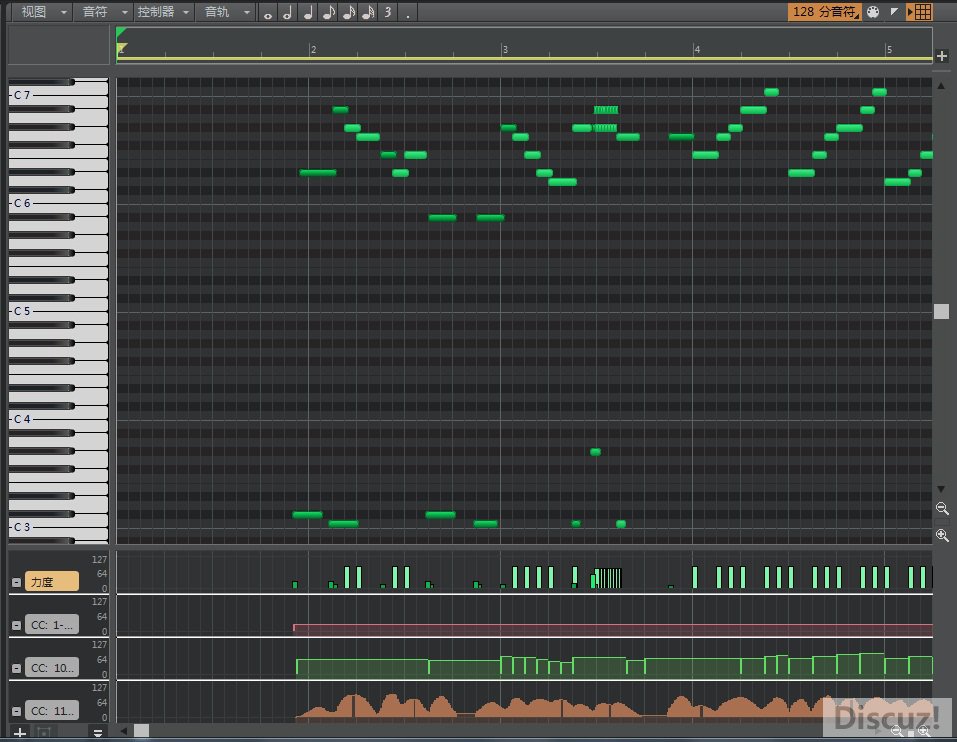Click measure 3 on the time ruler
Image resolution: width=957 pixels, height=742 pixels.
505,49
